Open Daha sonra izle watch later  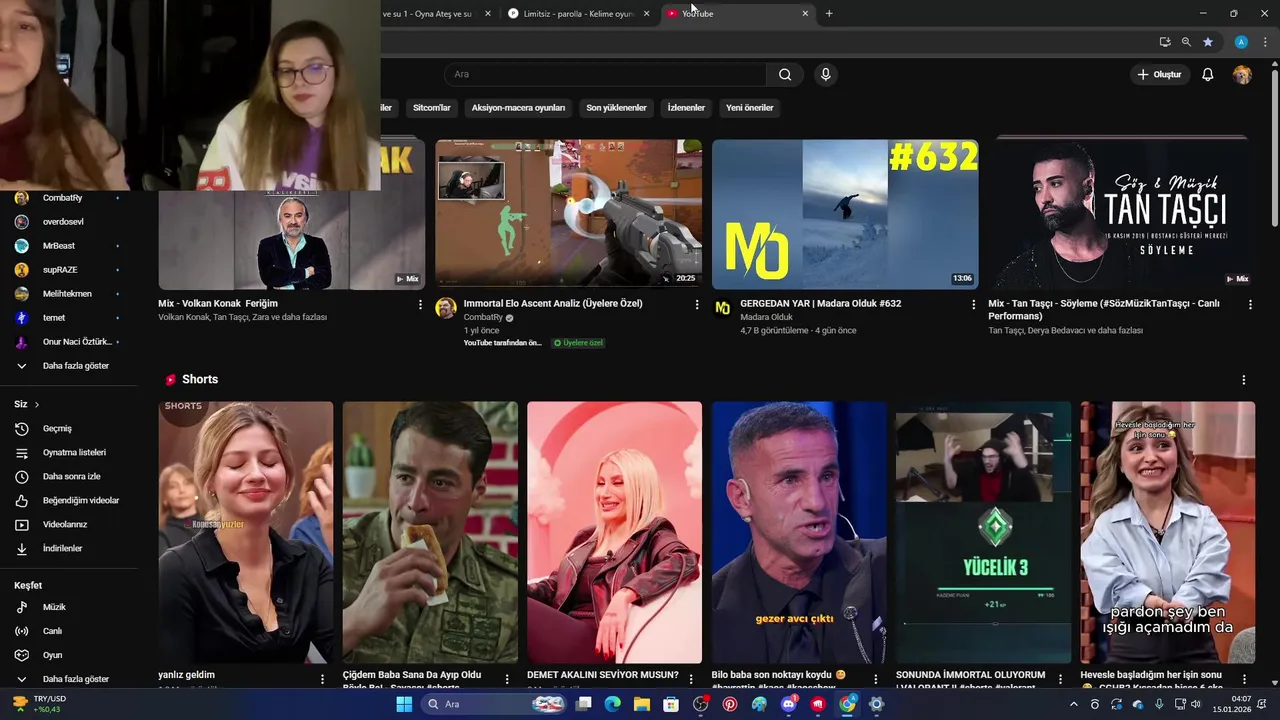click(68, 476)
